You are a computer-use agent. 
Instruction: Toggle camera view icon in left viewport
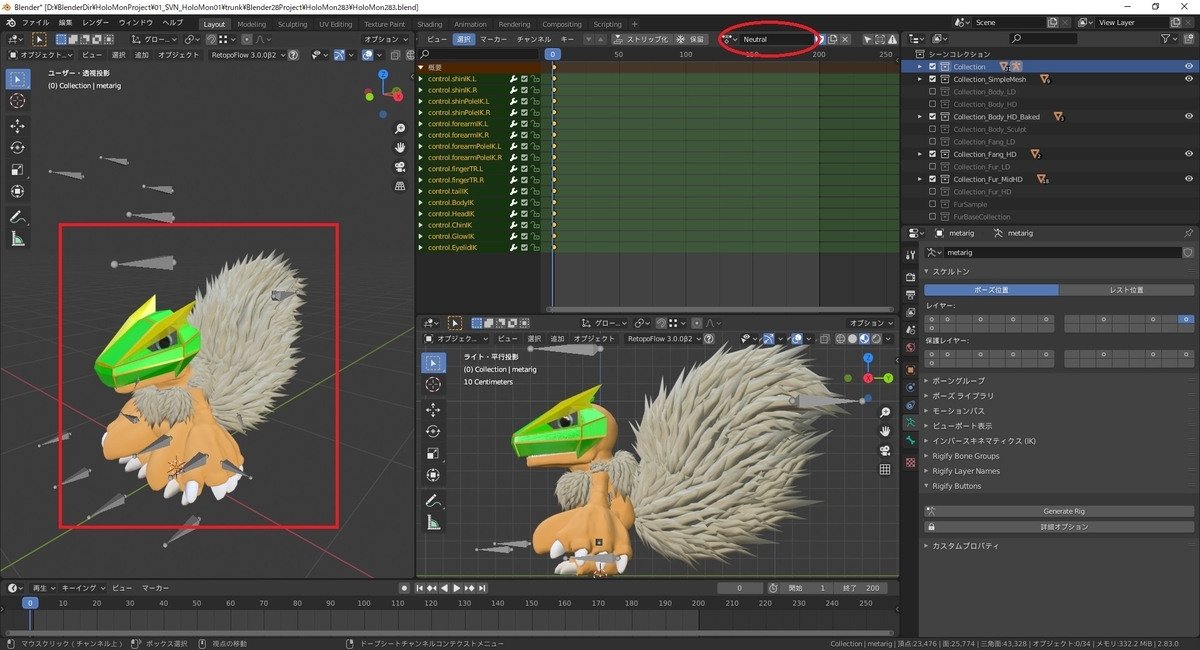coord(400,167)
